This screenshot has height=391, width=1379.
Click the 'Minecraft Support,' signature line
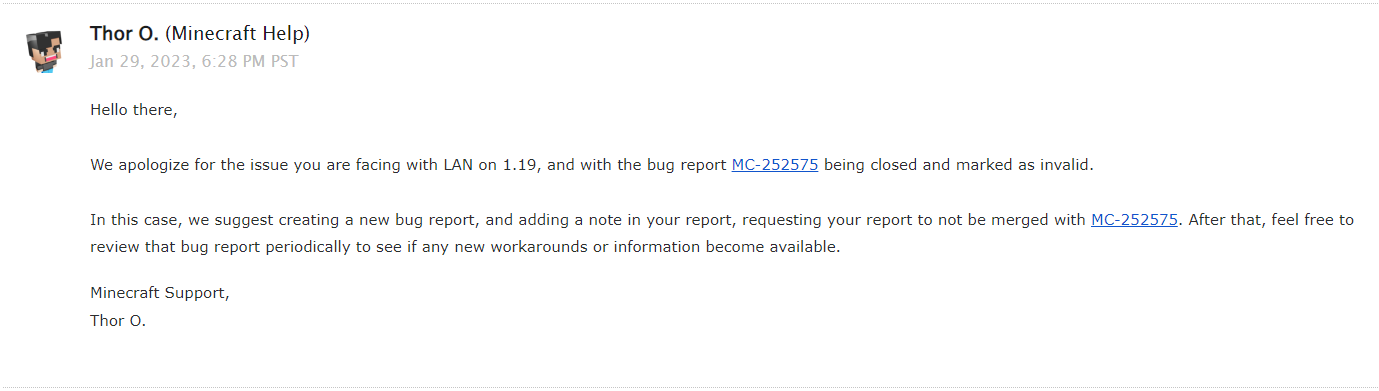click(x=160, y=294)
